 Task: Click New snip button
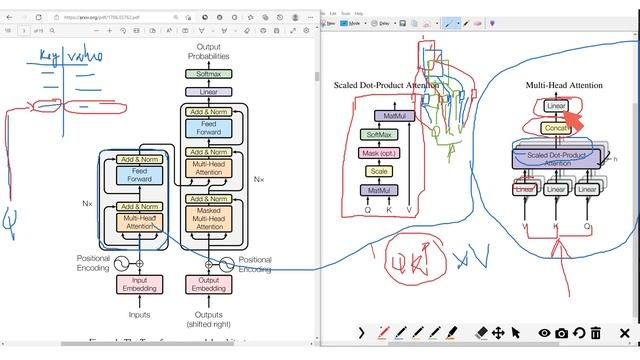(x=328, y=23)
